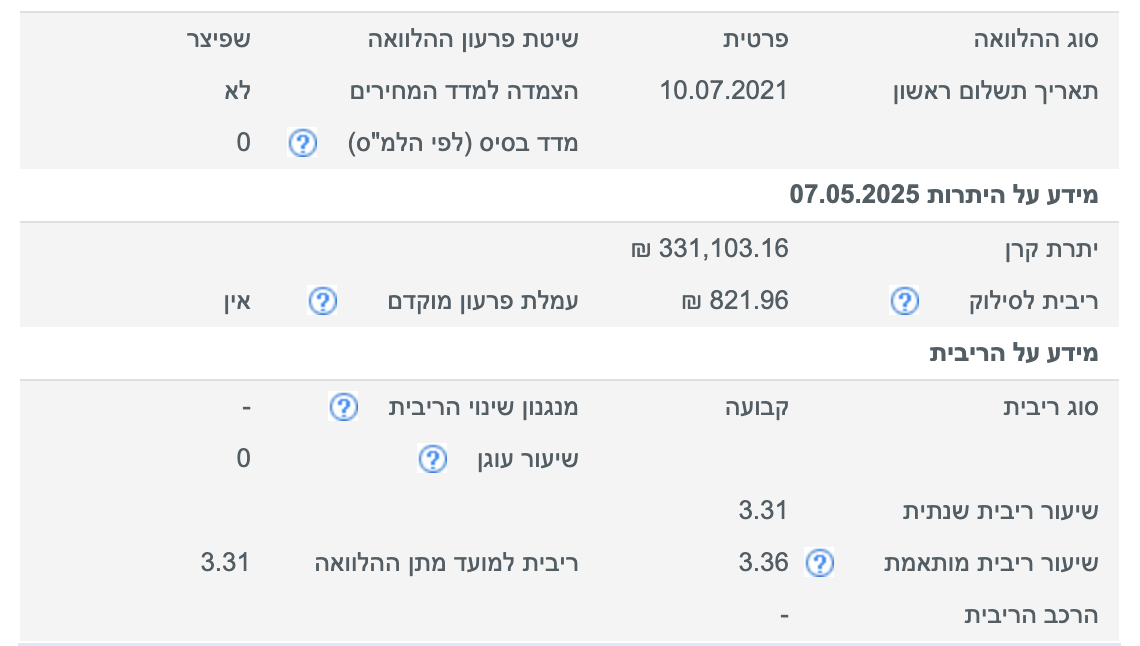Click the 3.36 adjusted interest rate value
The height and width of the screenshot is (646, 1140).
coord(764,563)
